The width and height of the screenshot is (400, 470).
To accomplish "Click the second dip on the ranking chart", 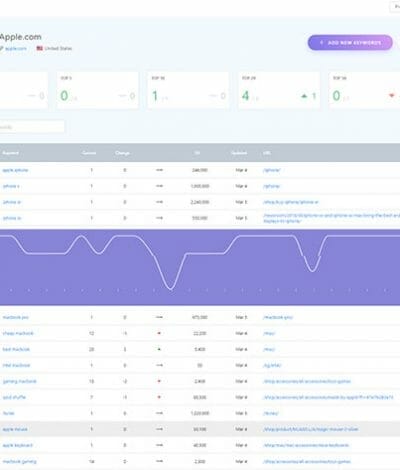I will 99,254.
